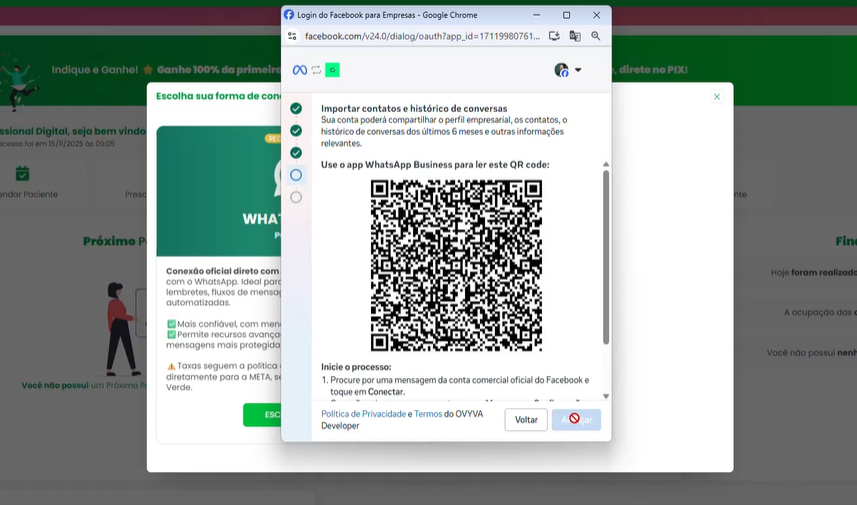Click the last pending step circle
The width and height of the screenshot is (857, 505).
296,197
